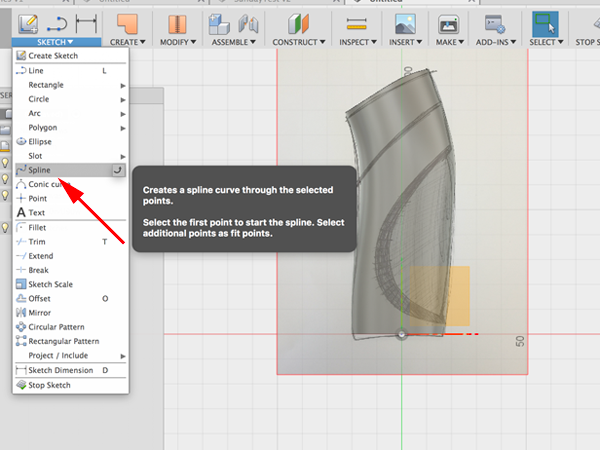Open the ASSEMBLE dropdown menu

(x=233, y=42)
